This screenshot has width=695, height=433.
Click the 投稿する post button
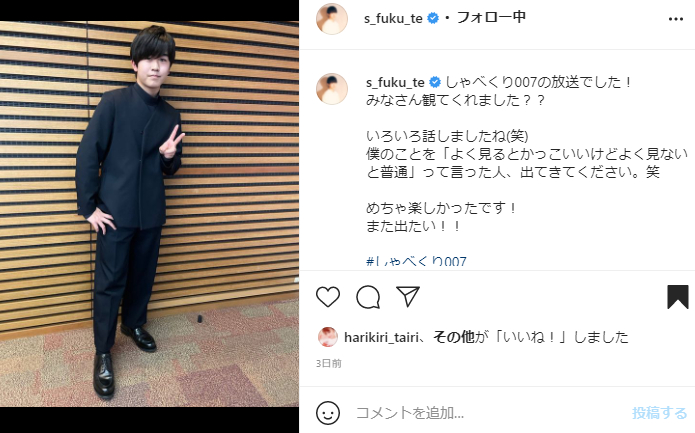(x=659, y=413)
